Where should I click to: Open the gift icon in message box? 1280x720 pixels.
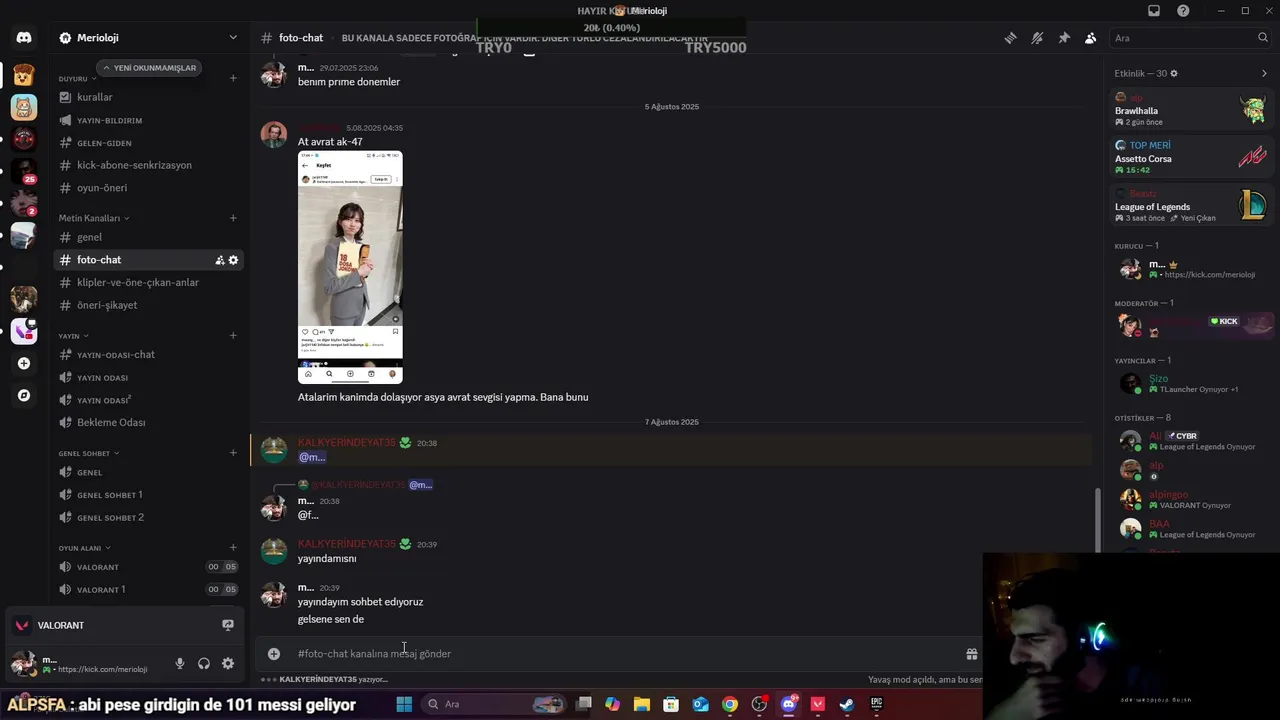(971, 654)
